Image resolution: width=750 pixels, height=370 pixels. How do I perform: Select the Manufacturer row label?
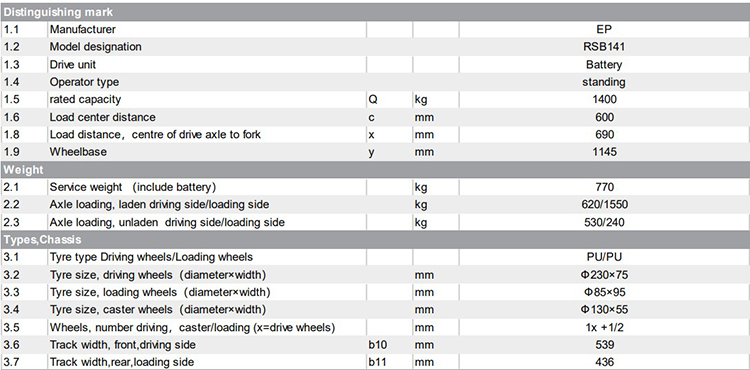[x=83, y=29]
